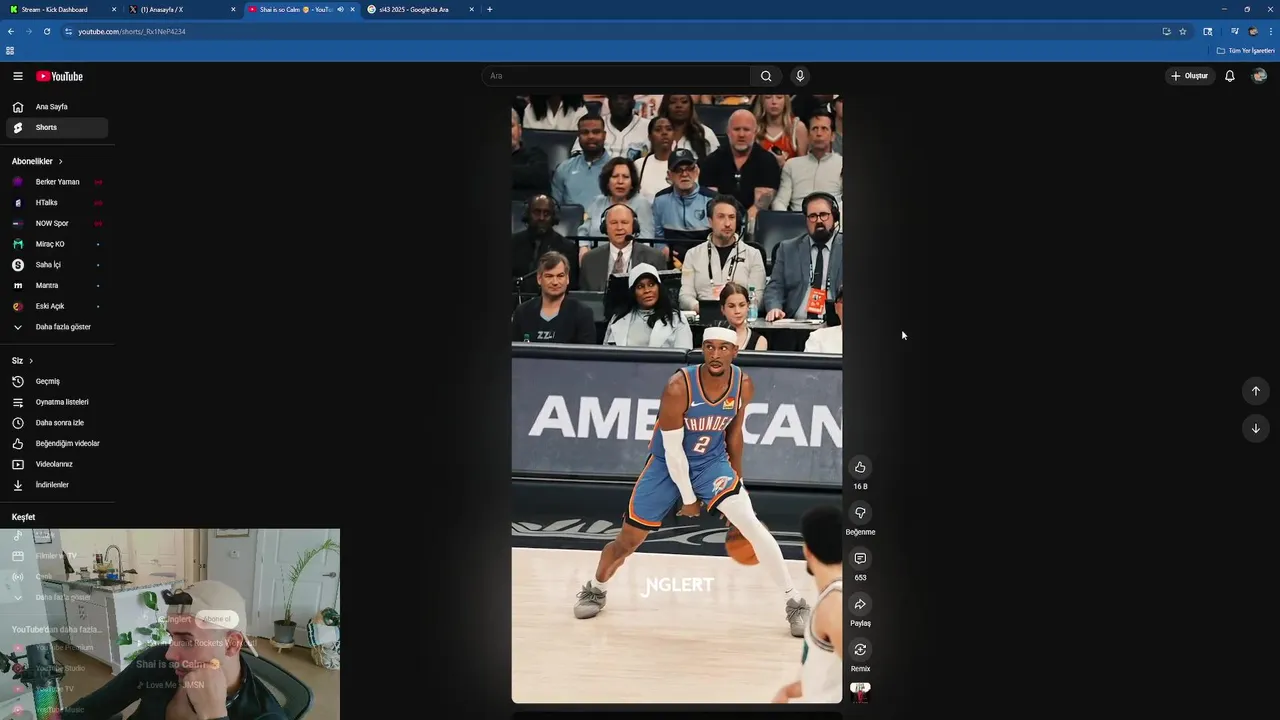Open İndirilenler downloads

coord(57,485)
